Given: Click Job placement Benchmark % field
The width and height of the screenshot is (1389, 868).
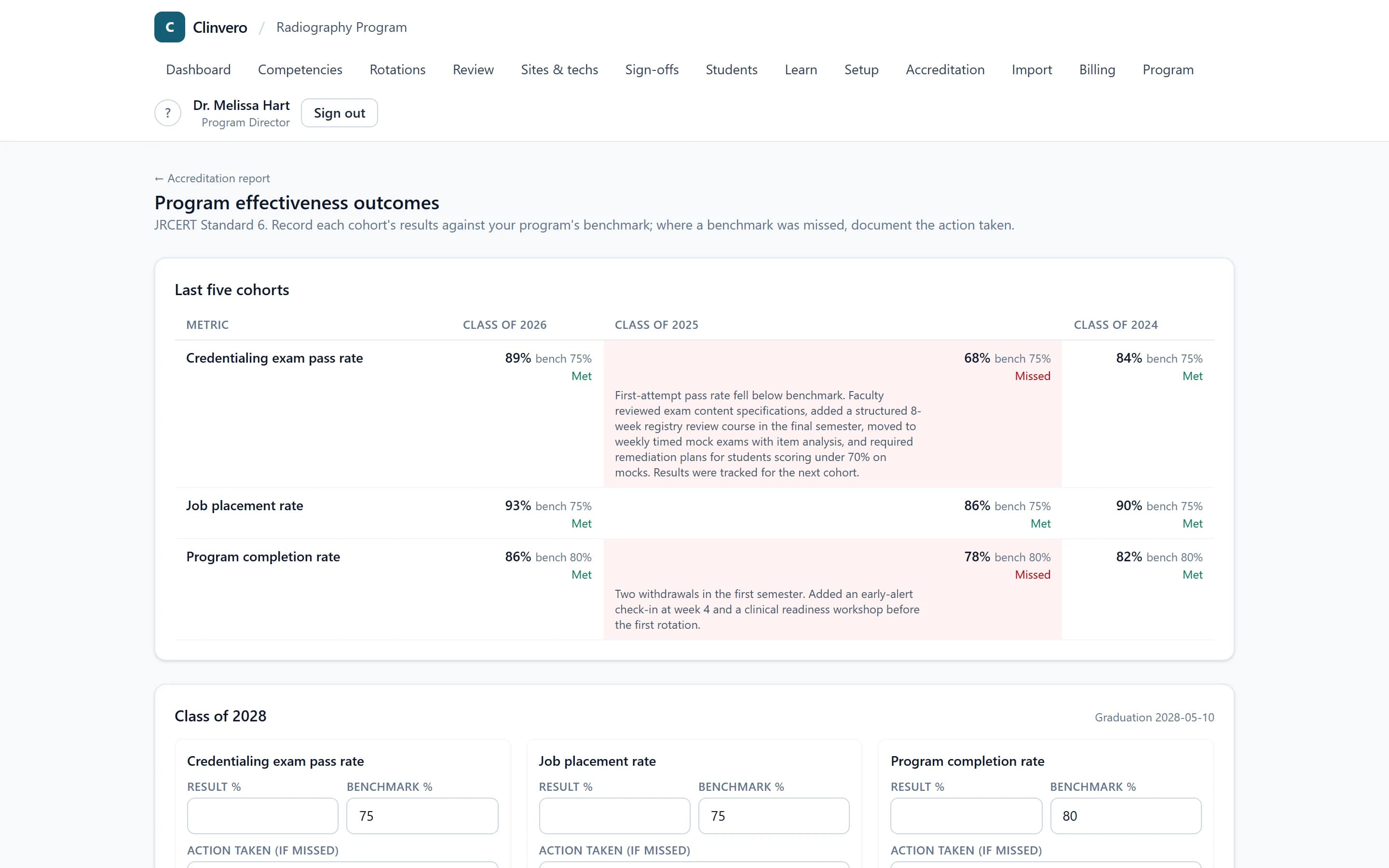Looking at the screenshot, I should pos(774,816).
